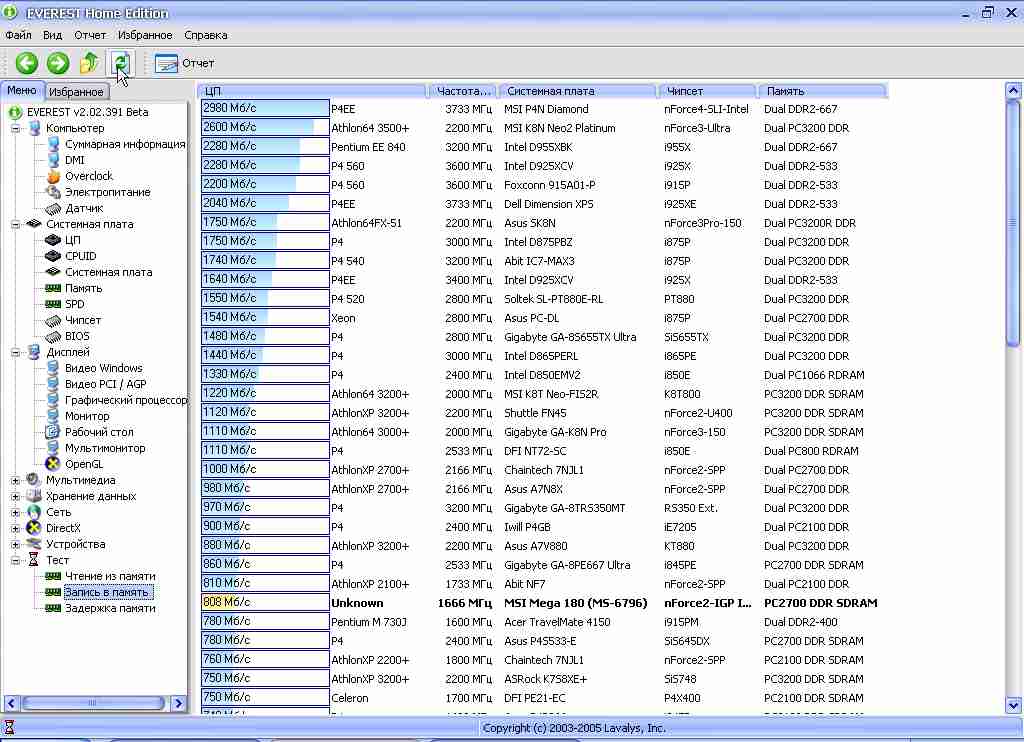The height and width of the screenshot is (742, 1024).
Task: Open Мультимонитор item
Action: coord(104,448)
